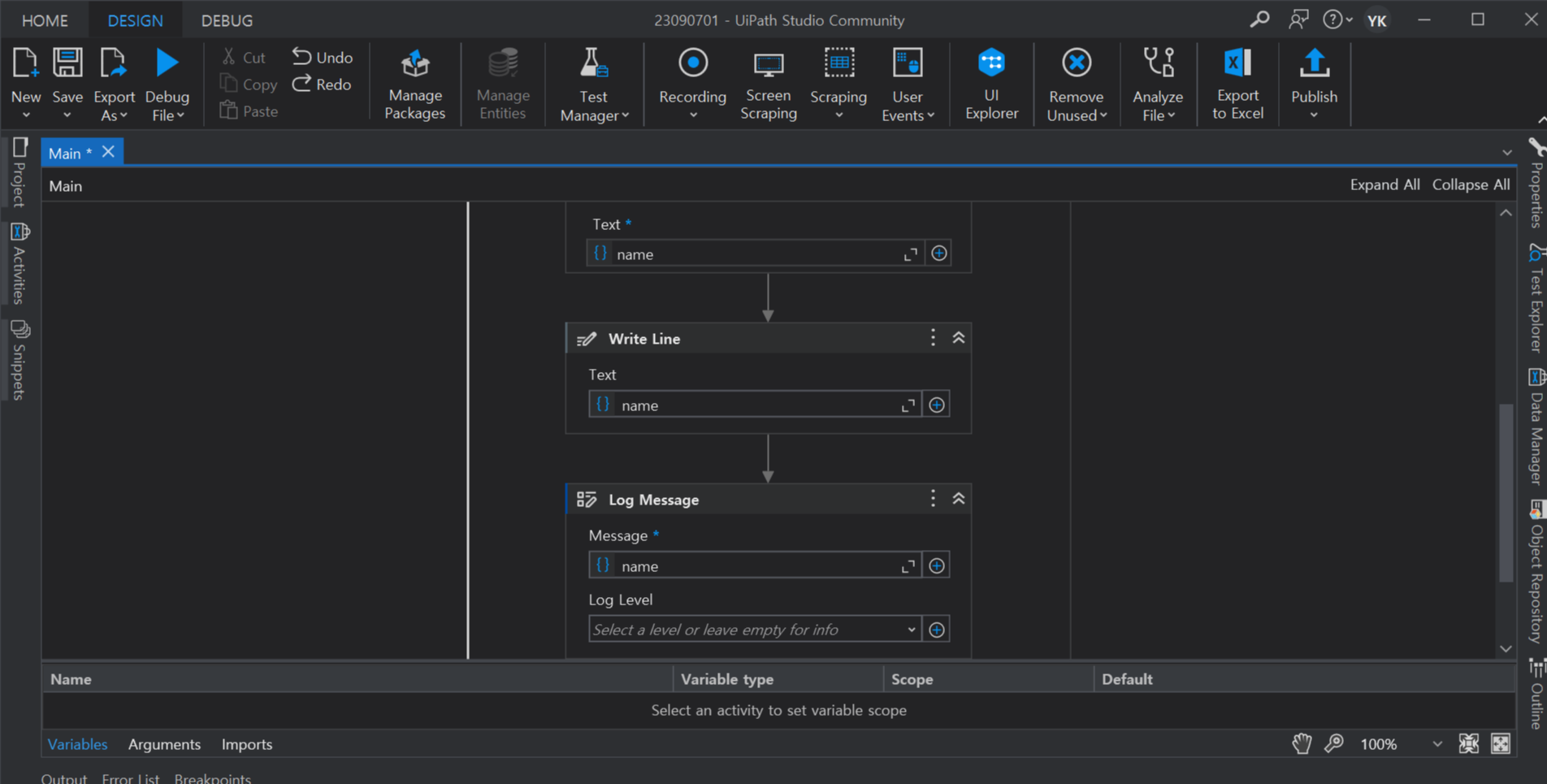
Task: Click Remove Unused icon
Action: click(x=1077, y=63)
